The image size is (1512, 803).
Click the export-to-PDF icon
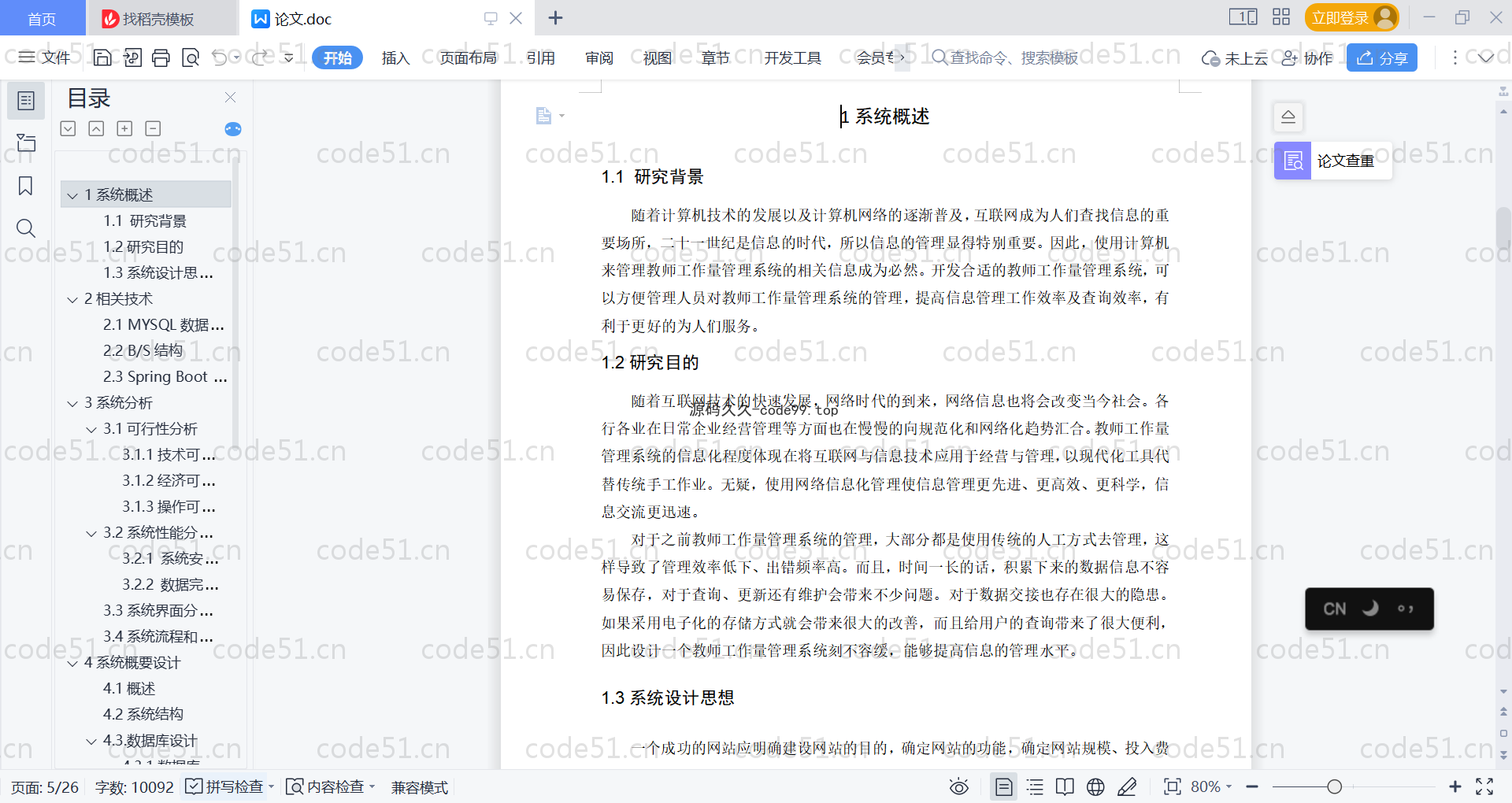[x=132, y=57]
